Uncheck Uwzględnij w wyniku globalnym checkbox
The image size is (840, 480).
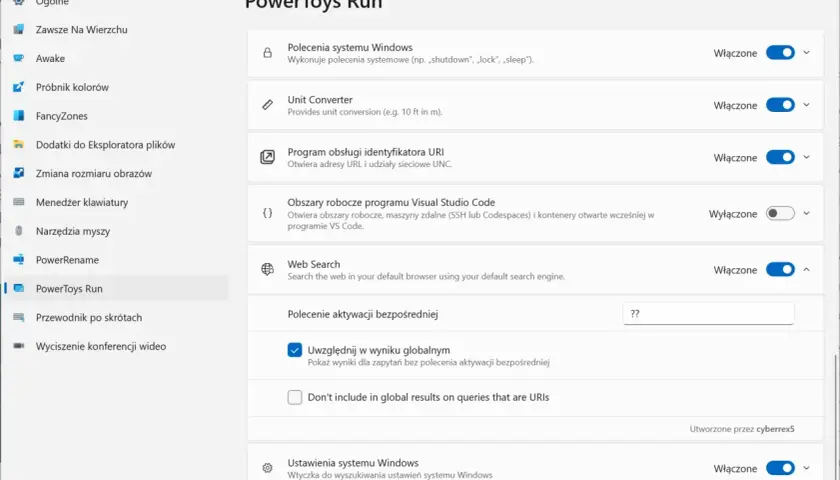tap(295, 350)
